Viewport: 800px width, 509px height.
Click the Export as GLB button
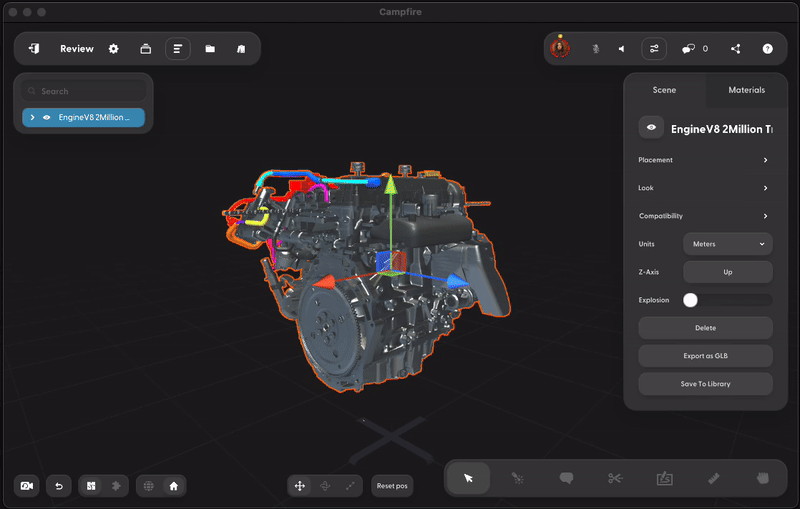[704, 356]
